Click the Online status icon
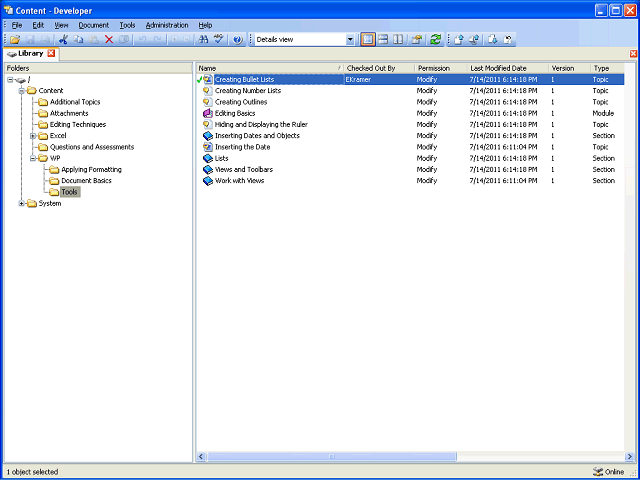 [x=598, y=472]
